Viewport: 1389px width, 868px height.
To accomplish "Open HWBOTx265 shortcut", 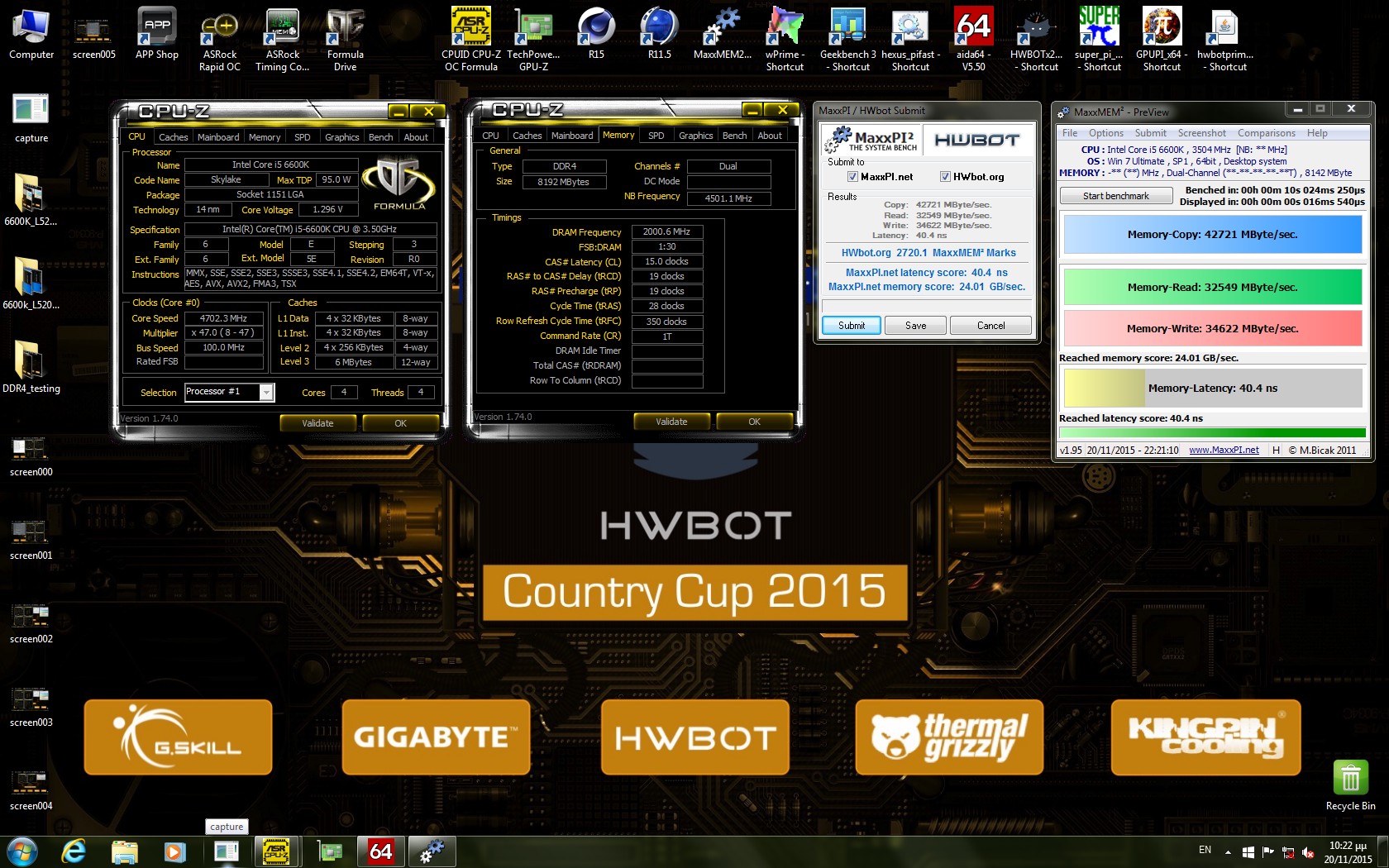I will click(x=1036, y=40).
